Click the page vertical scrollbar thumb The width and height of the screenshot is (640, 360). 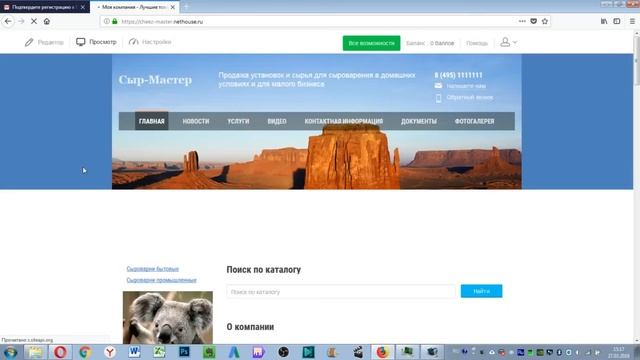[x=636, y=60]
